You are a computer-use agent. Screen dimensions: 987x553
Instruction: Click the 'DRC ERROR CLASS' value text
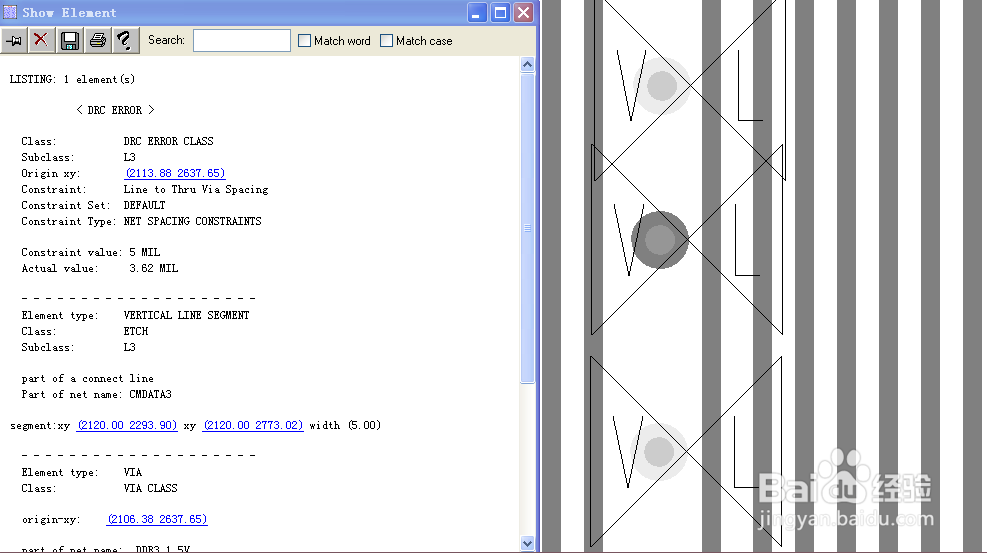pos(169,141)
